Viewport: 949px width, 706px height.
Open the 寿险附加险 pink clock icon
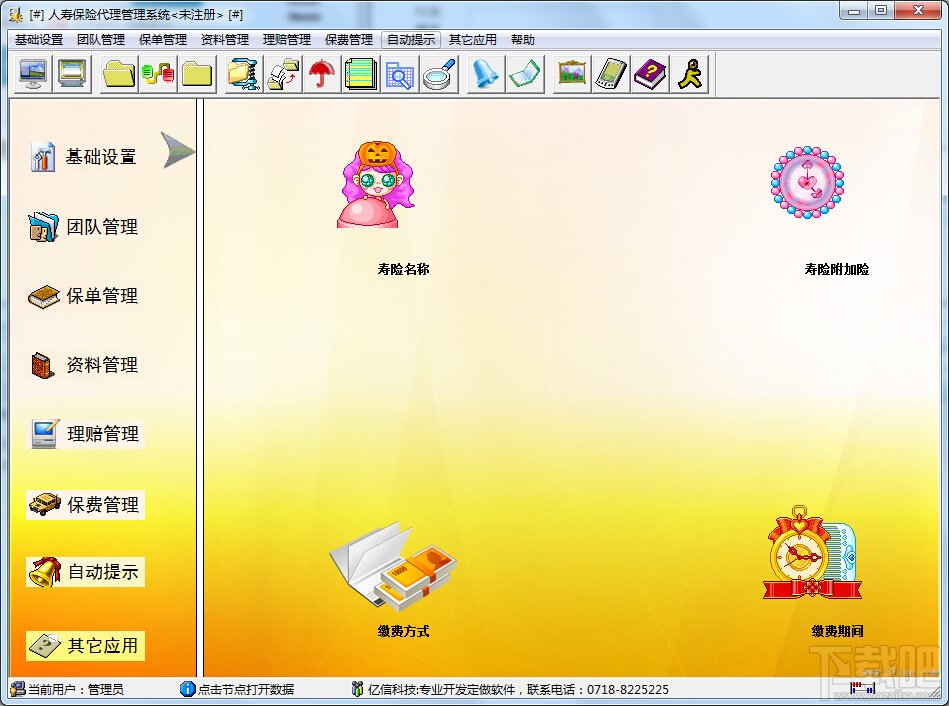pos(807,182)
